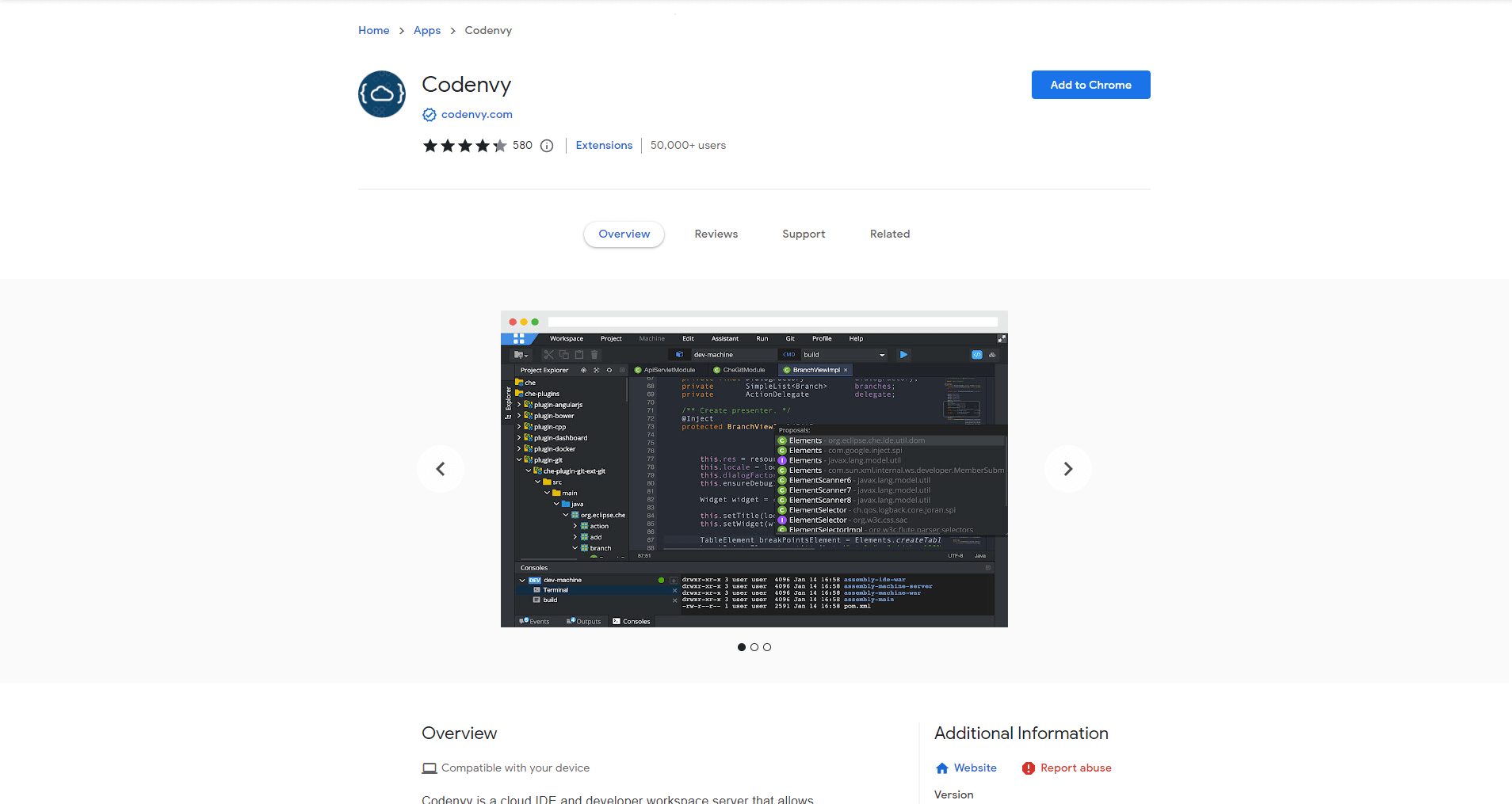Select the second carousel dot
Screen dimensions: 1512x804
point(754,647)
